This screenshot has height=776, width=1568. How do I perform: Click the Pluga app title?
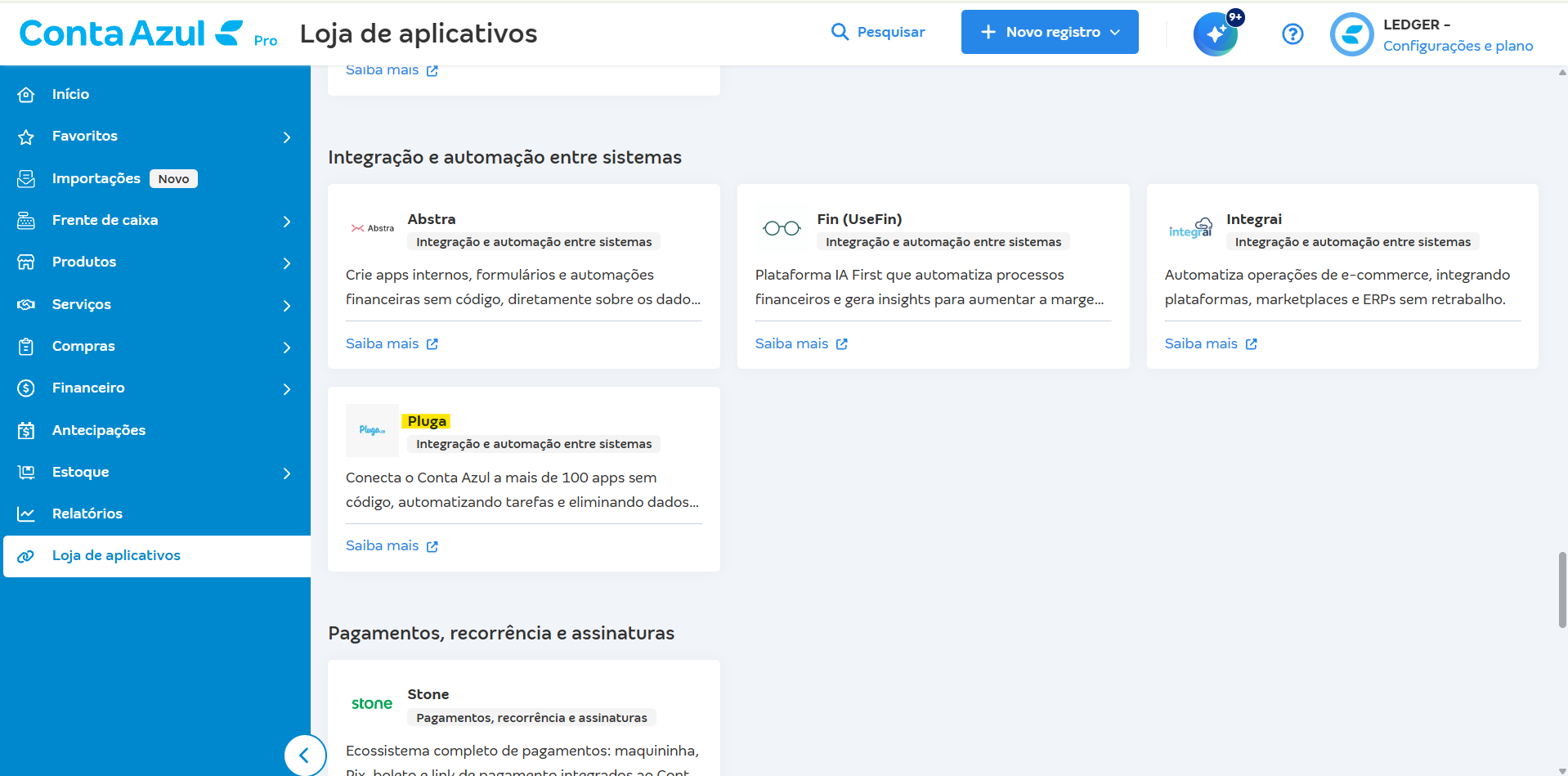[427, 421]
